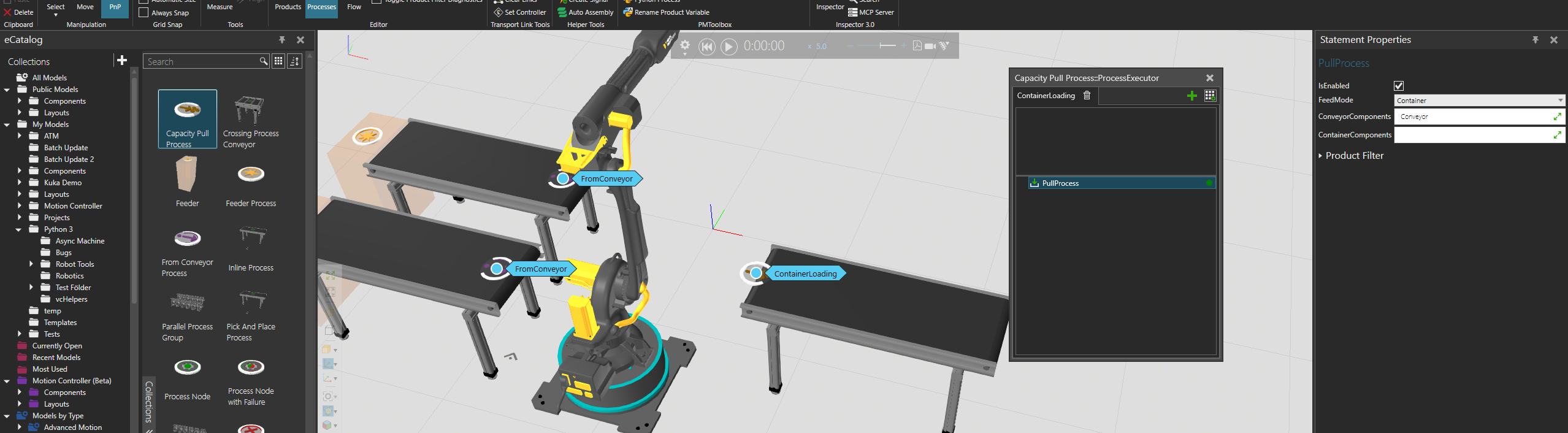Enable the Always Snap checkbox
The image size is (1568, 433).
point(144,13)
